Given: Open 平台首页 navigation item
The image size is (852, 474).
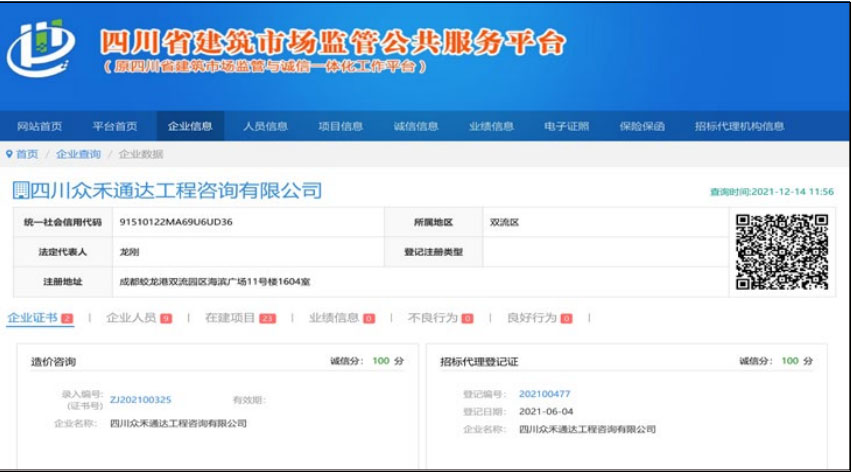Looking at the screenshot, I should (115, 126).
